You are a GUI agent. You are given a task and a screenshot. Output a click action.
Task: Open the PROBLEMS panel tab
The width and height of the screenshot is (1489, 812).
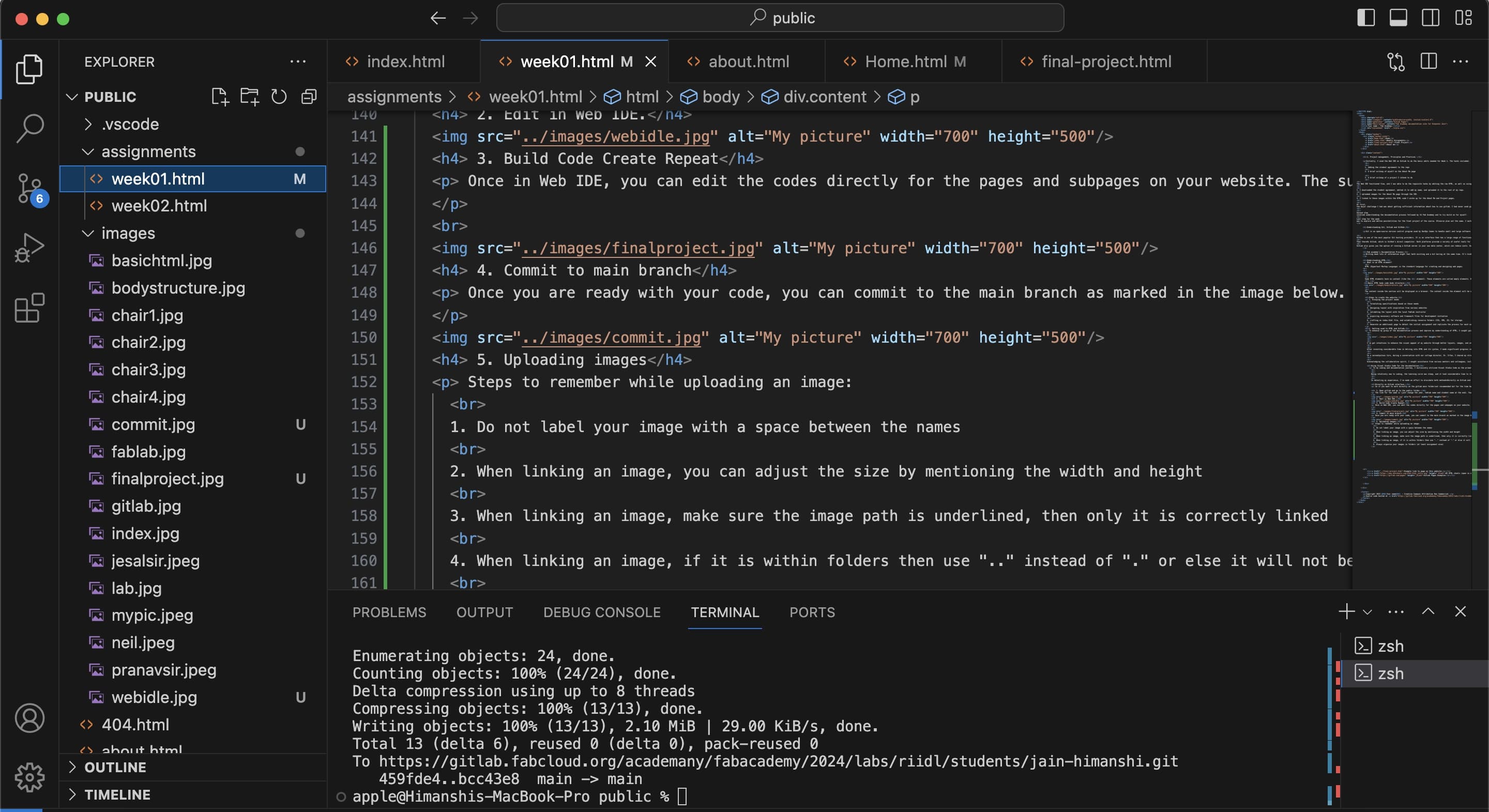coord(389,612)
